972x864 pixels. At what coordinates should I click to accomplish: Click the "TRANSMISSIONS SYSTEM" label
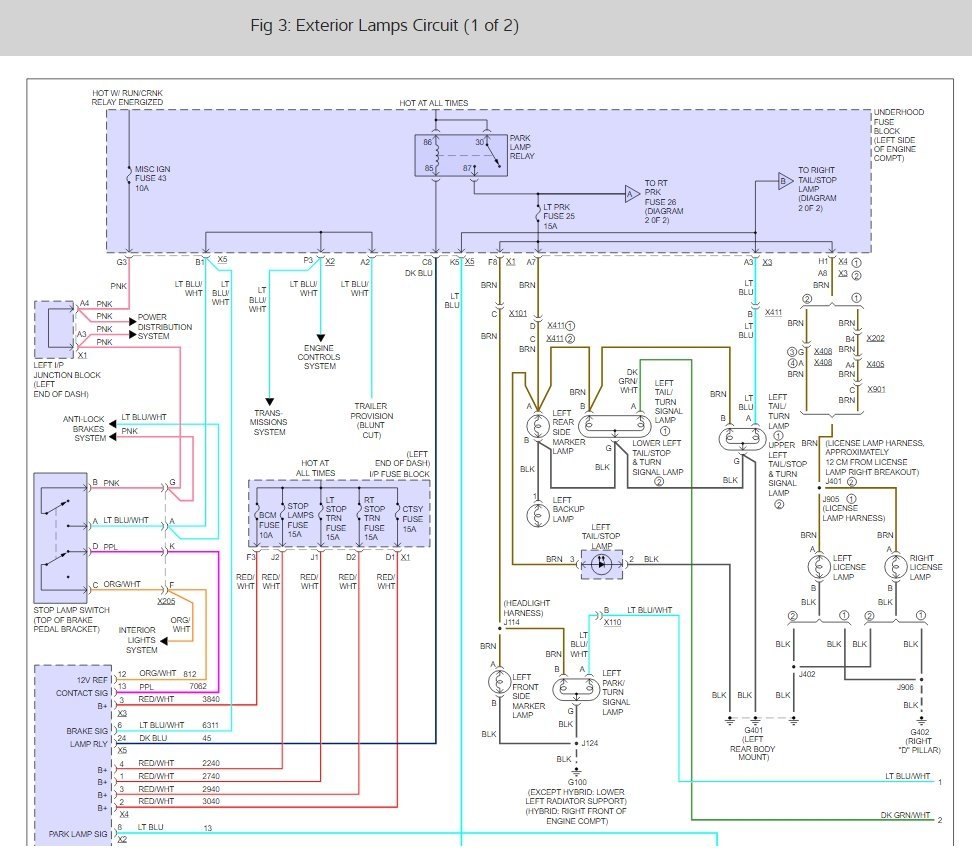[268, 422]
